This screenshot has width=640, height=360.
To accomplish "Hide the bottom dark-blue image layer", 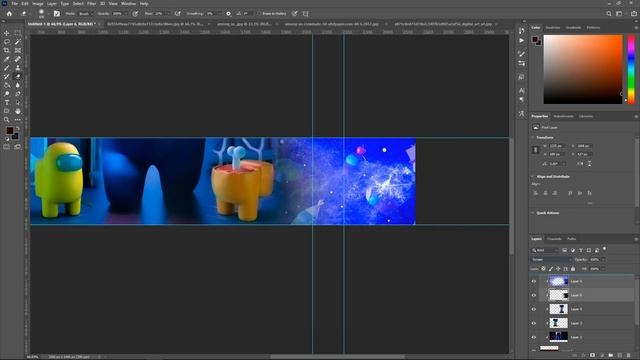I will pyautogui.click(x=534, y=337).
